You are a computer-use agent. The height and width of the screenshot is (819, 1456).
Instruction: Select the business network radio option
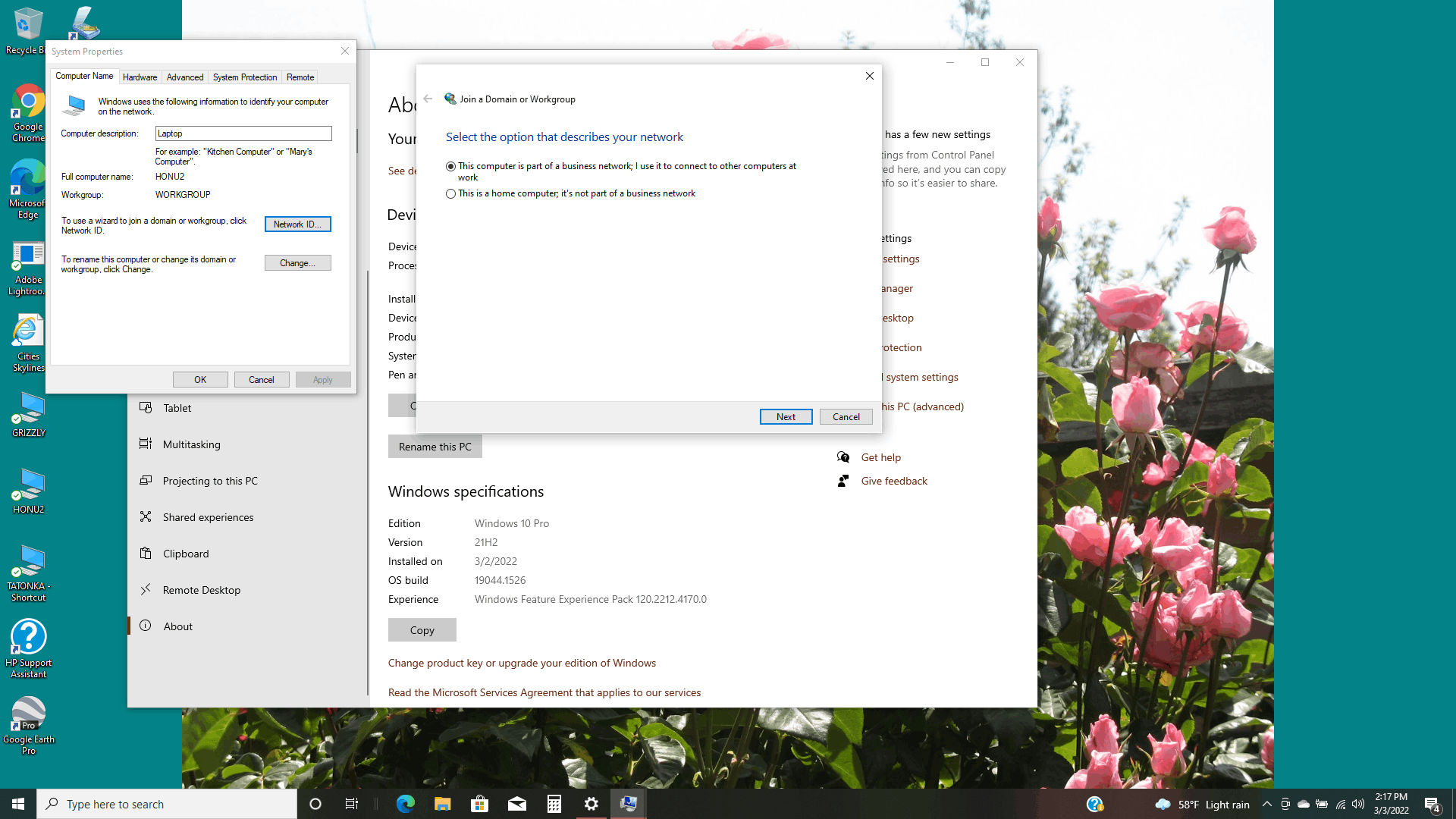451,166
